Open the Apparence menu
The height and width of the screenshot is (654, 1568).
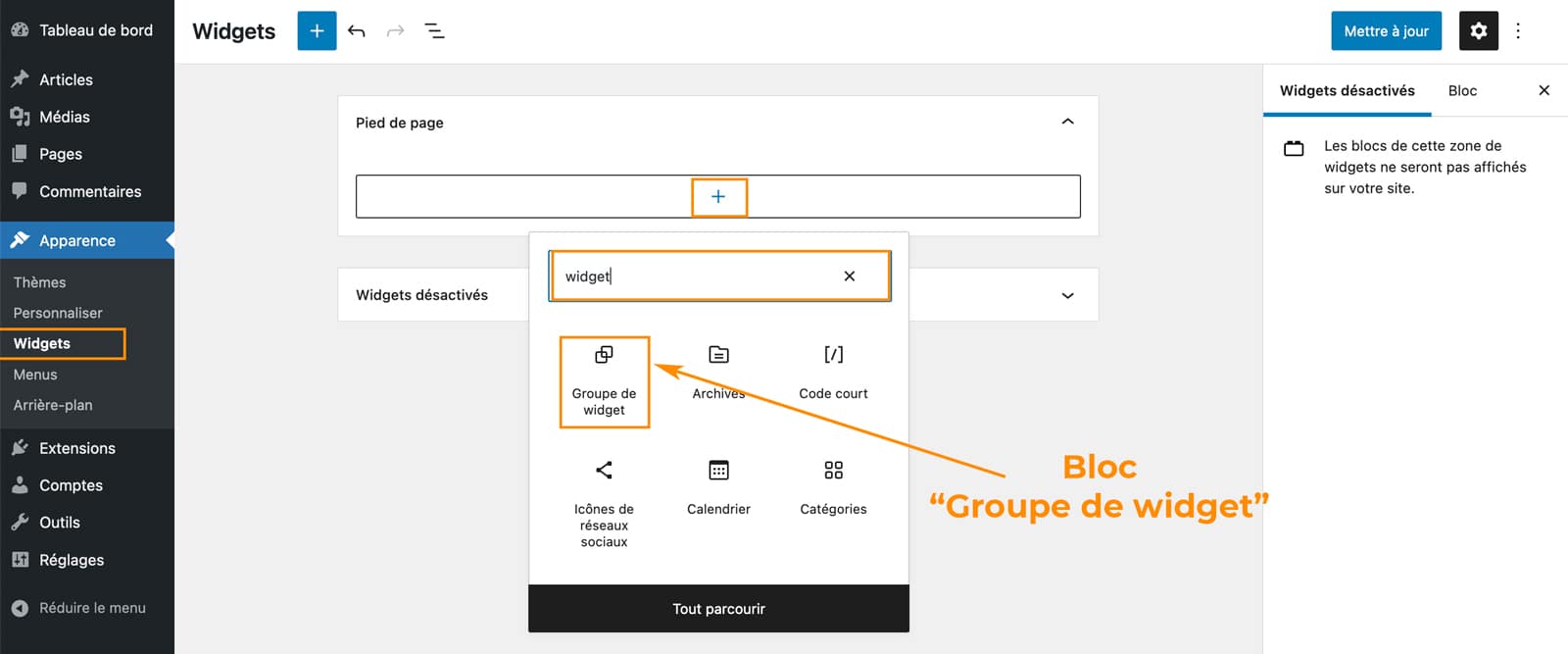(x=87, y=240)
